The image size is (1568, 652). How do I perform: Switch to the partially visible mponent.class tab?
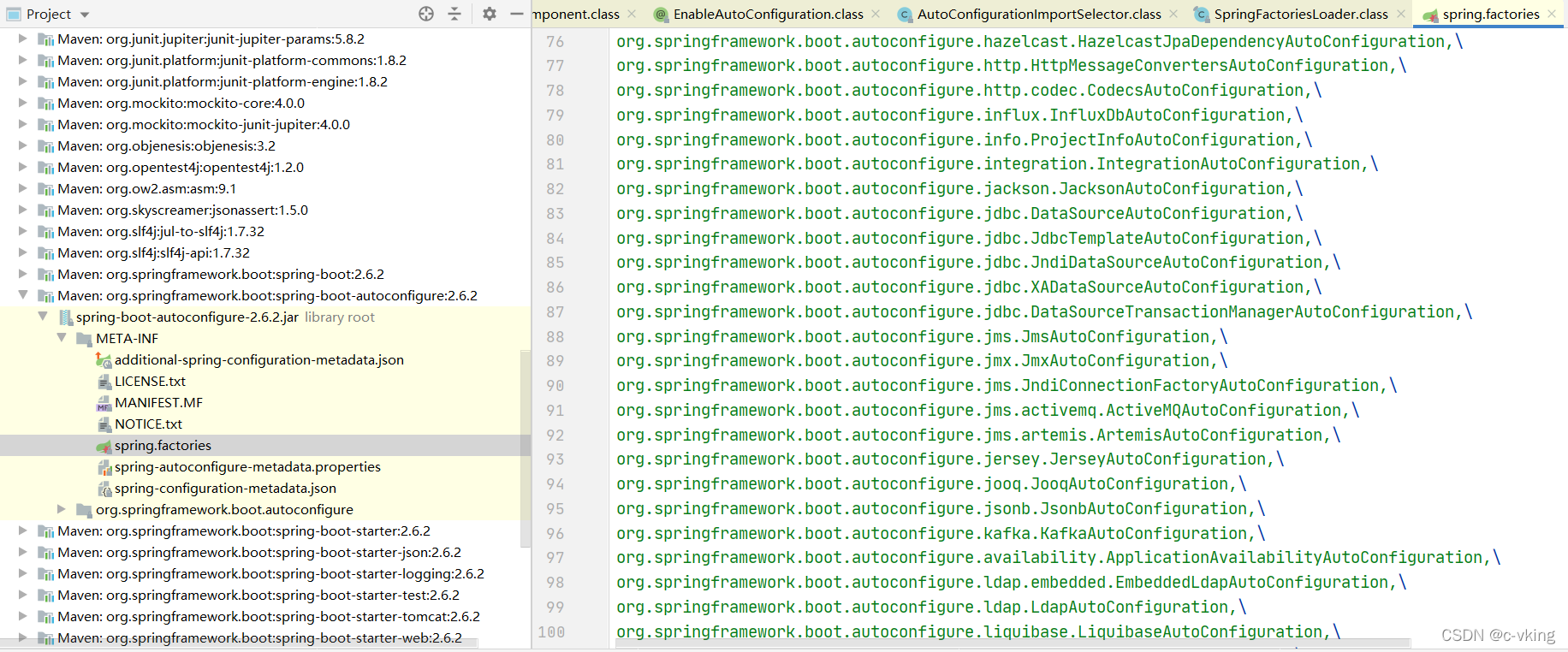pyautogui.click(x=576, y=14)
